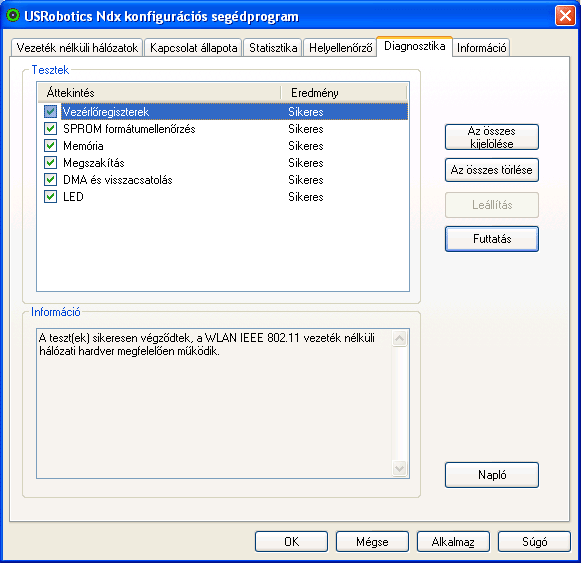Uncheck DMA és visszacsatolás checkbox
Viewport: 581px width, 563px height.
pos(50,180)
